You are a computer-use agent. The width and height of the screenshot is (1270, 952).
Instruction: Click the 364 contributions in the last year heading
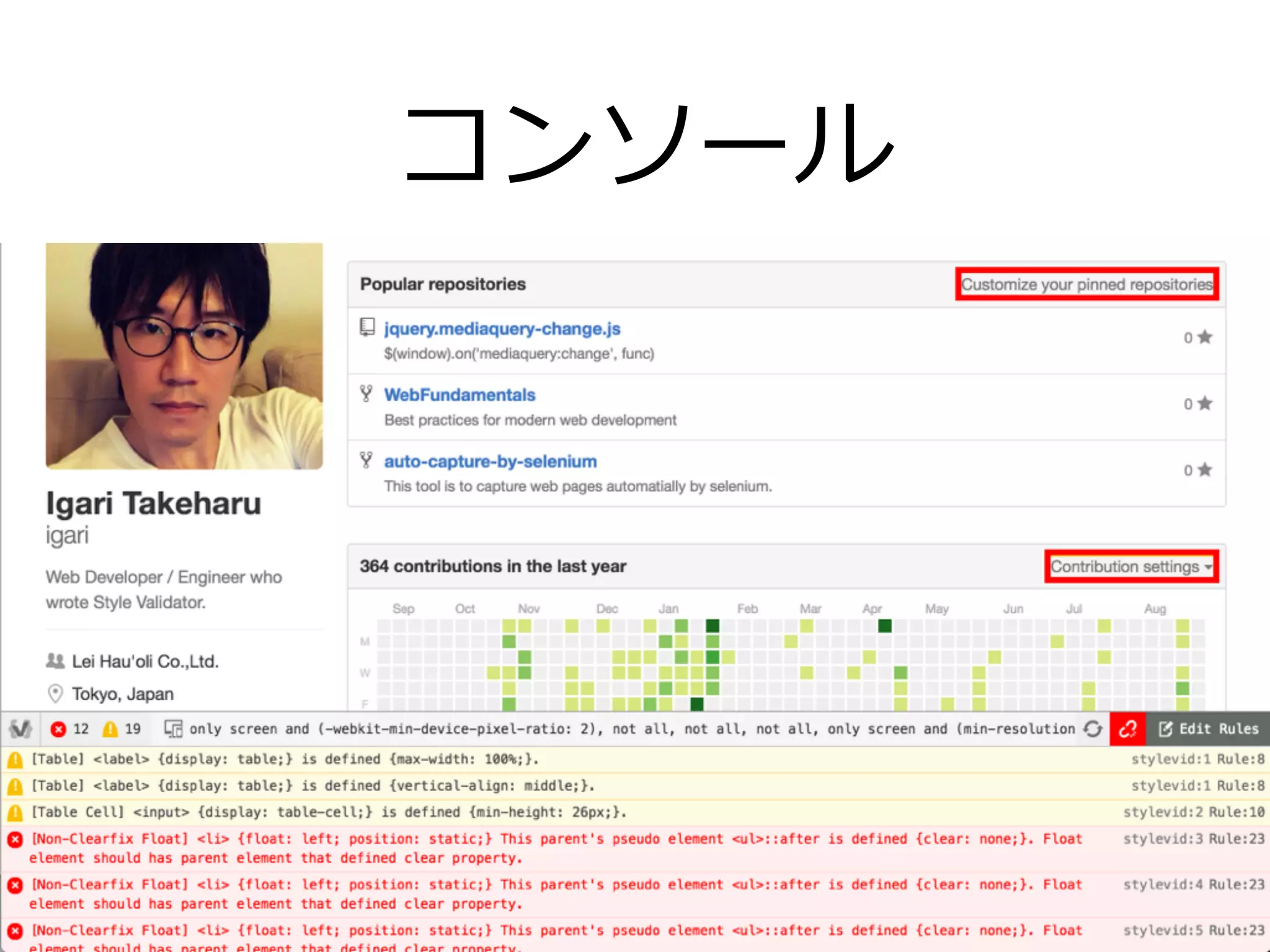point(493,566)
